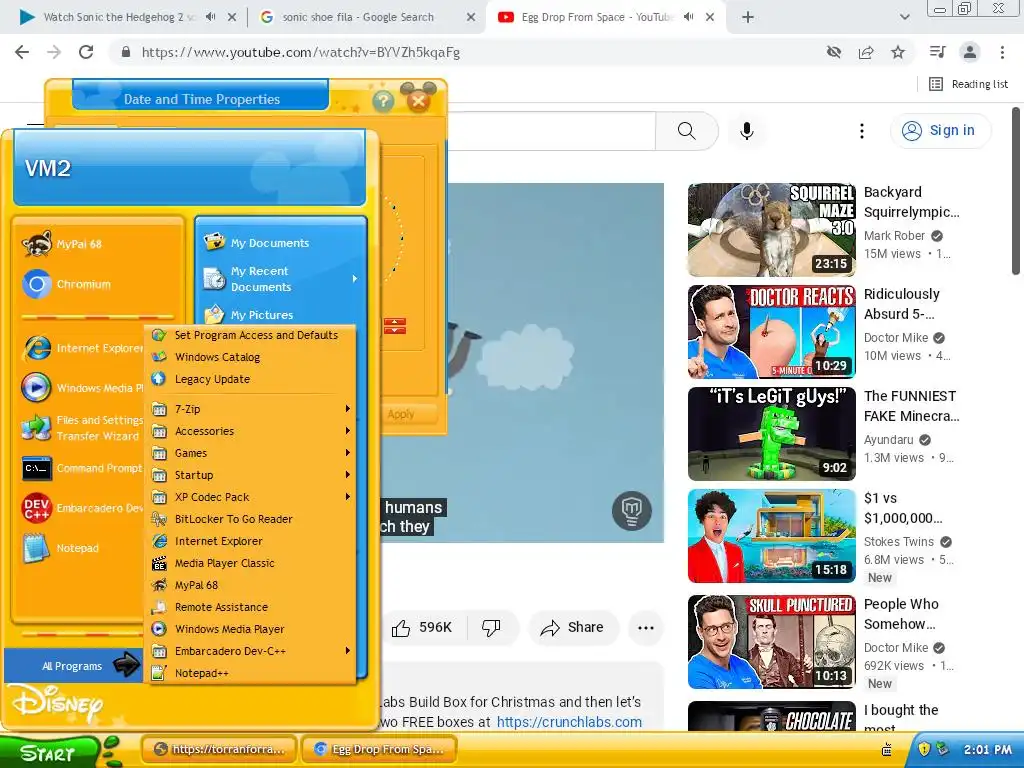This screenshot has height=768, width=1024.
Task: Open media control icon in browser toolbar
Action: coord(938,52)
